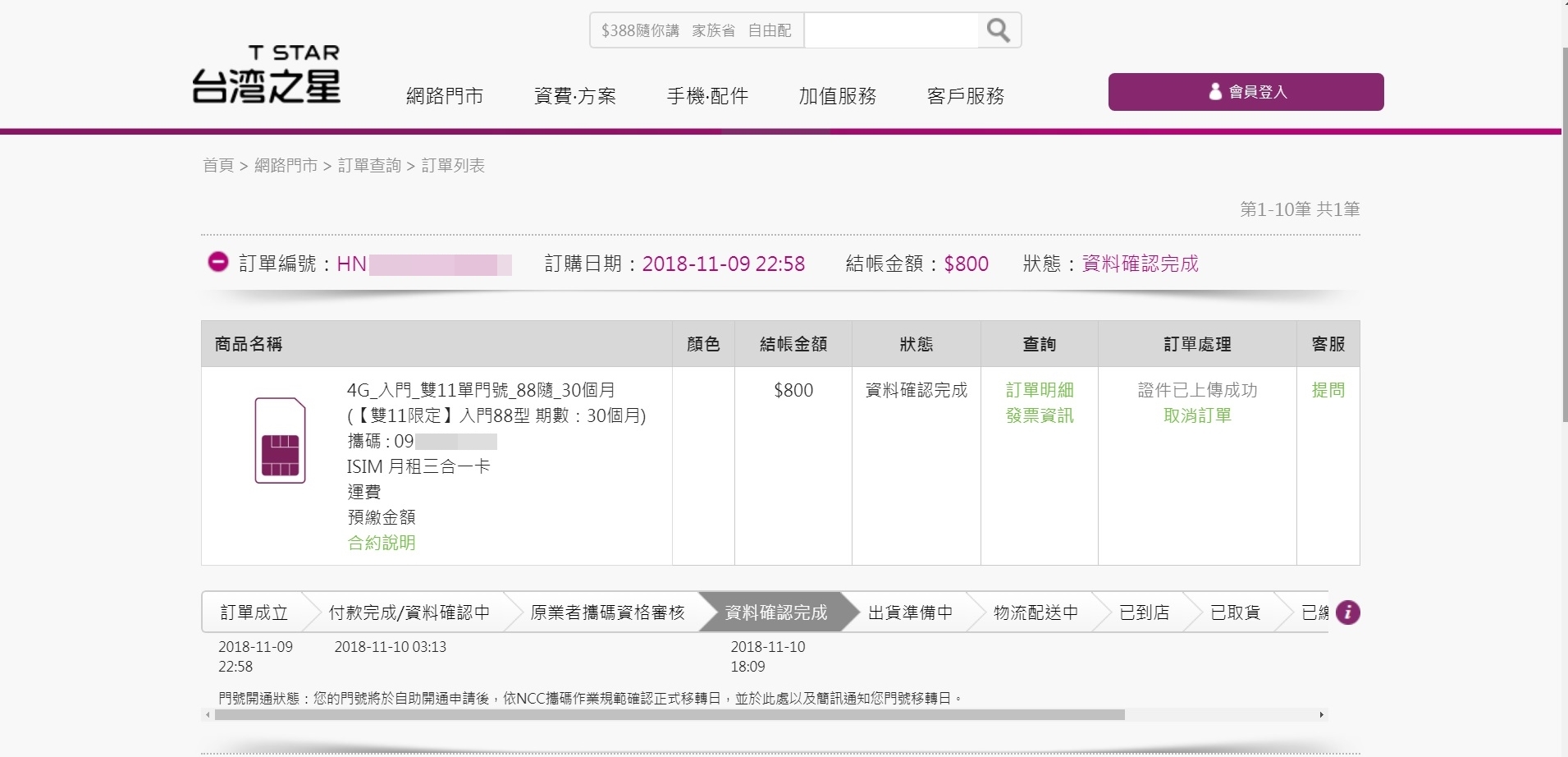Click the 訂單處理 column header
Viewport: 1568px width, 757px height.
[1197, 344]
